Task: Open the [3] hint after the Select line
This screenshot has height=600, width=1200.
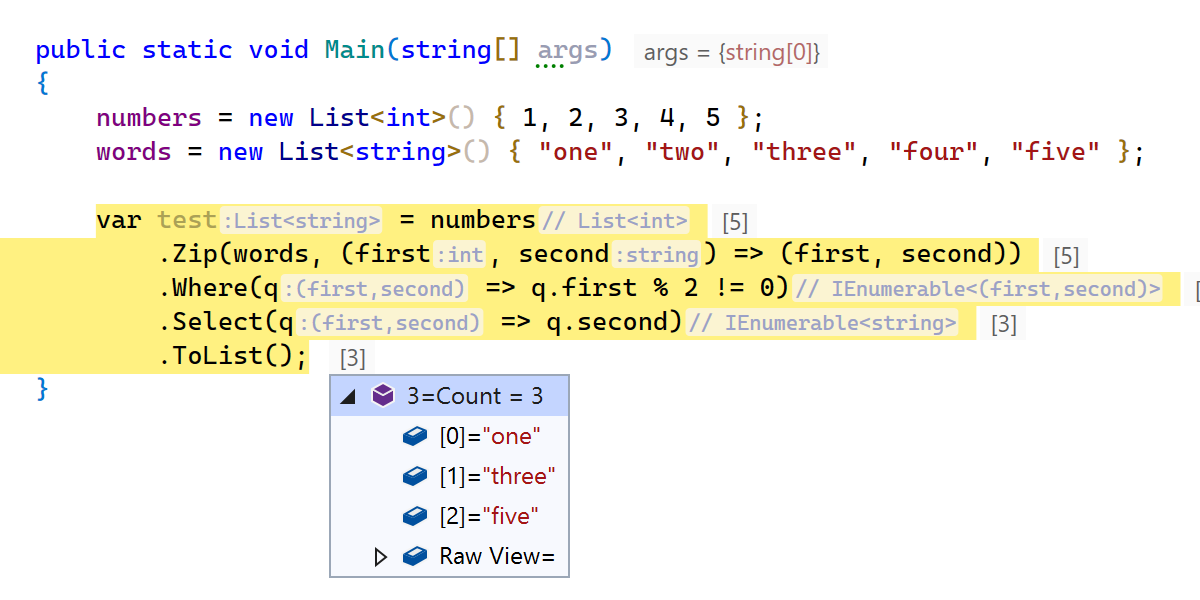Action: (1004, 324)
